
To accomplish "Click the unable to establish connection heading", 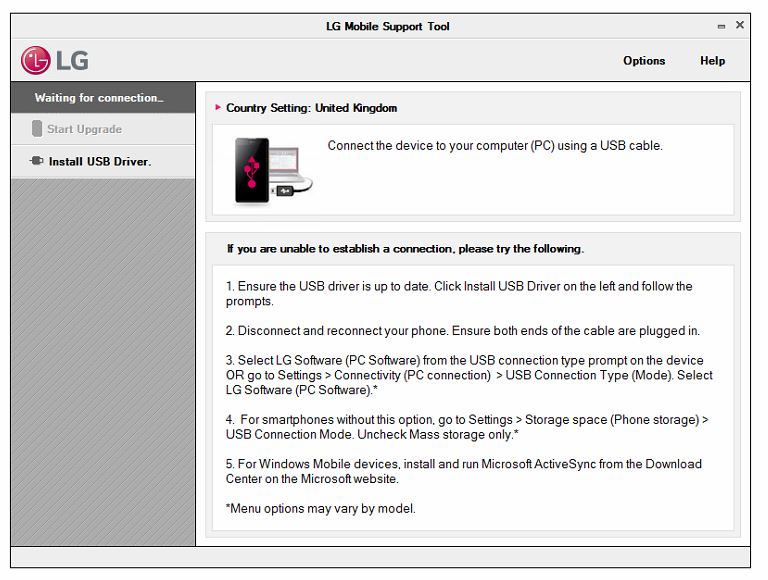I will (x=405, y=249).
